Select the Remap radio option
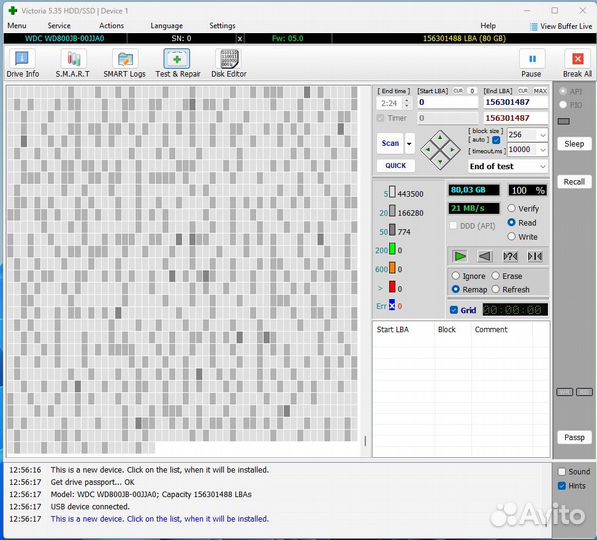597x540 pixels. [x=455, y=289]
